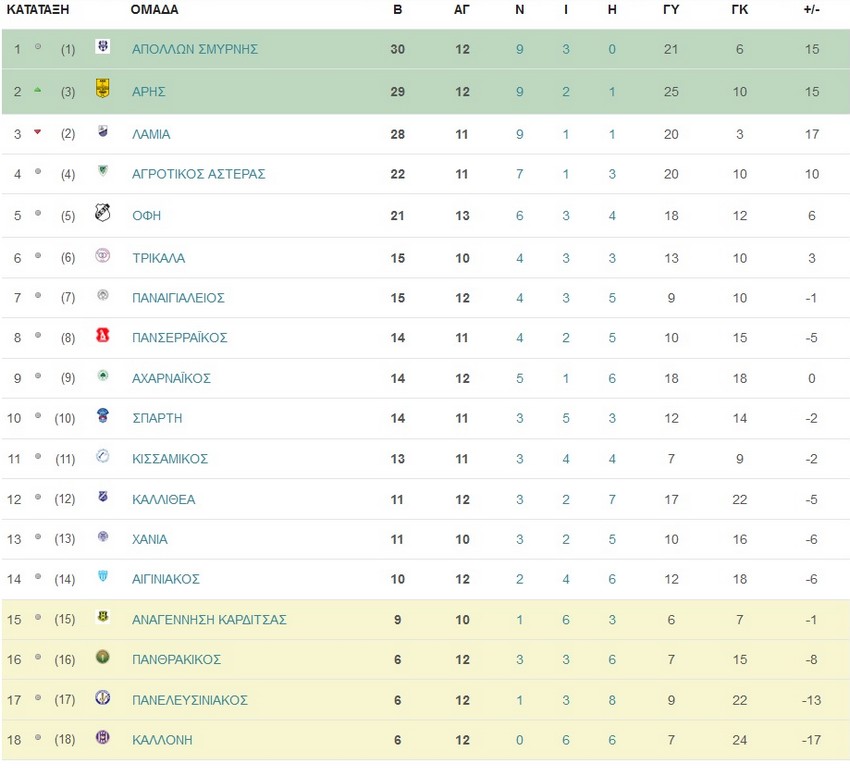The image size is (850, 776).
Task: Click the red ΠΑΝΣΕΡΡΑΪΚΟΣ crest icon
Action: tap(102, 335)
